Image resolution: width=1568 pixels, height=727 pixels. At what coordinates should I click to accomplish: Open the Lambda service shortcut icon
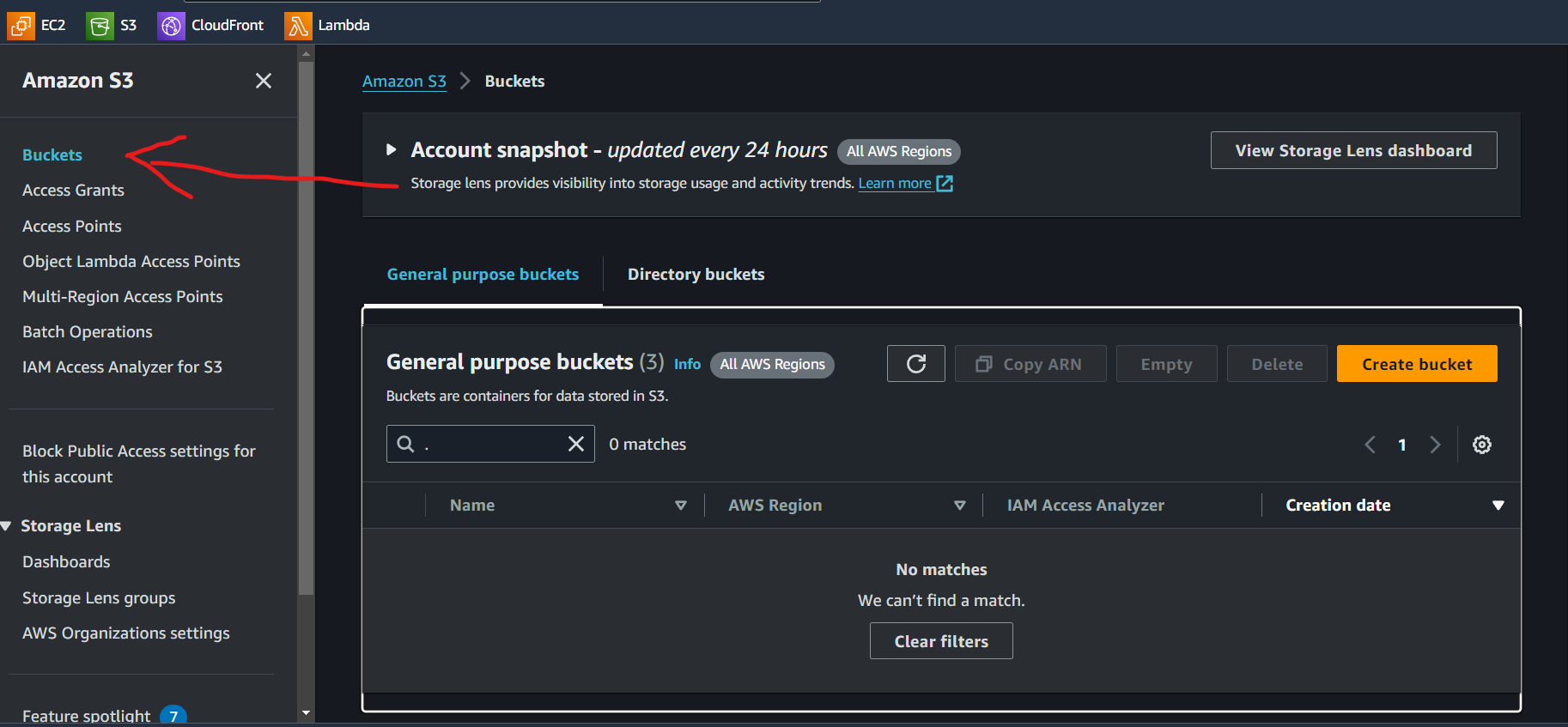(298, 26)
